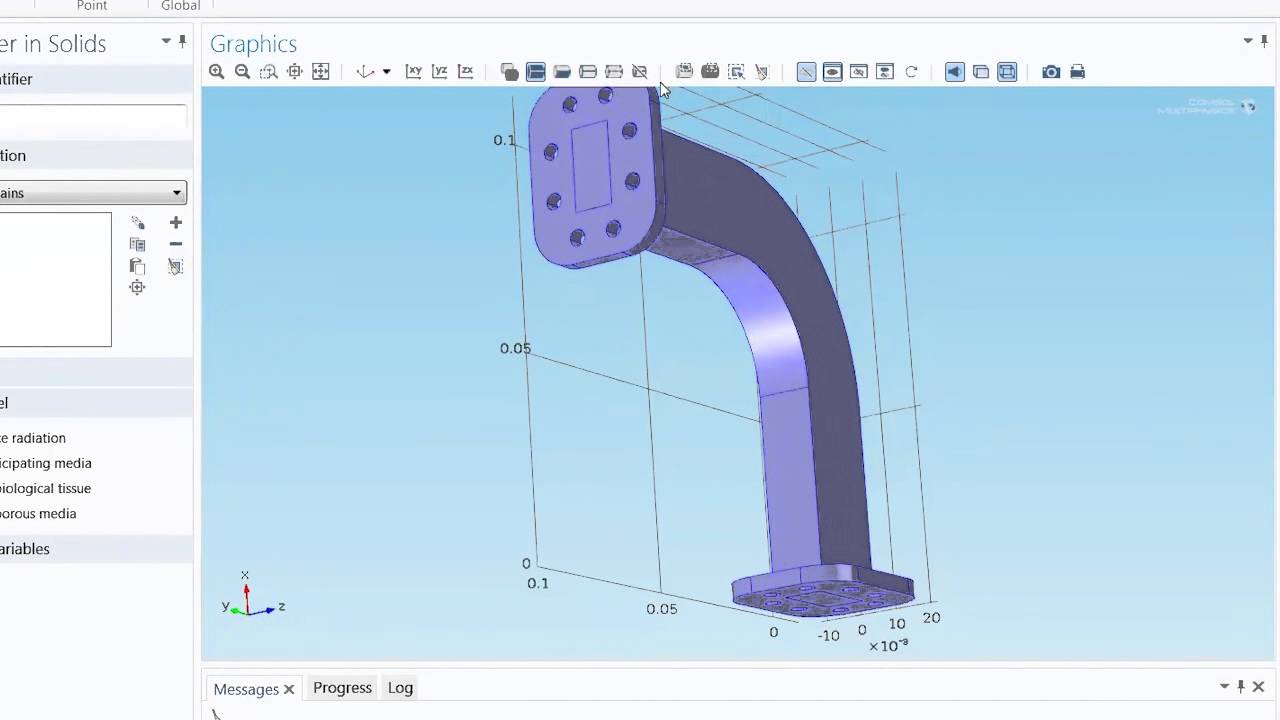Click the Zoom to Selection icon under Paste
Screen dimensions: 1280x720
[x=138, y=287]
